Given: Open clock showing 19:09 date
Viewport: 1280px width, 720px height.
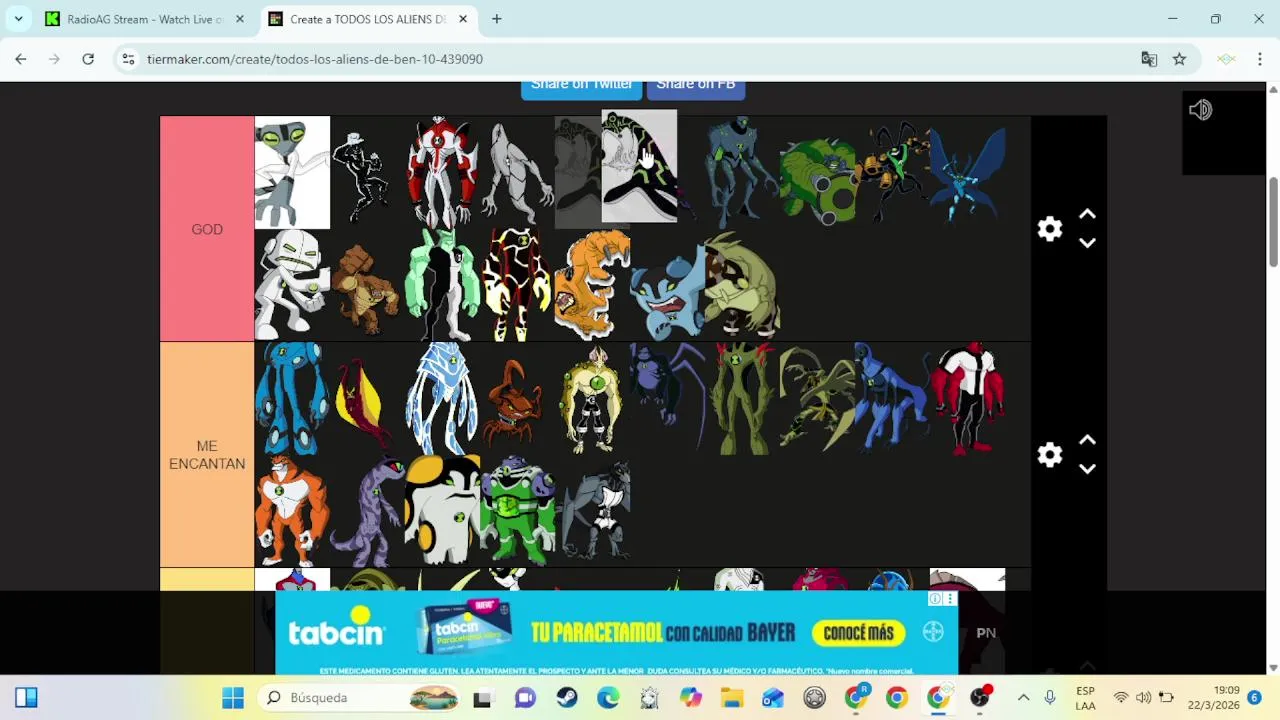Looking at the screenshot, I should [1213, 698].
